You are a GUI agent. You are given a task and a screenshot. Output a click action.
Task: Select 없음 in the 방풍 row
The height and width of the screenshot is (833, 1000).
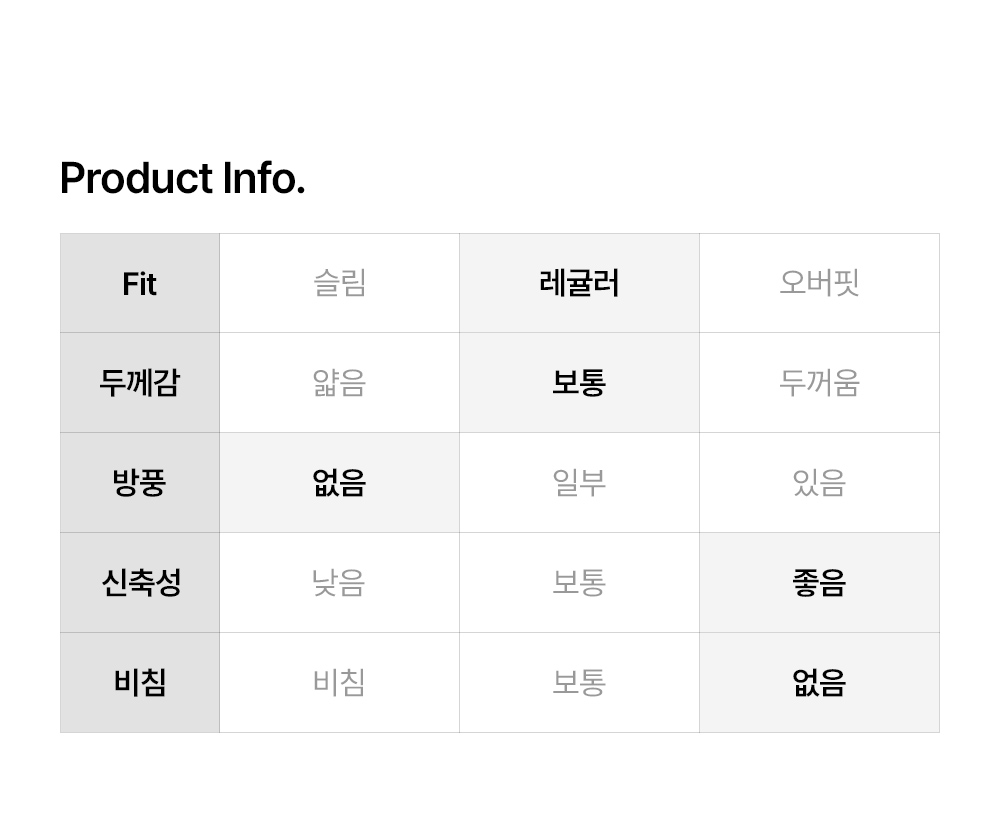click(339, 483)
